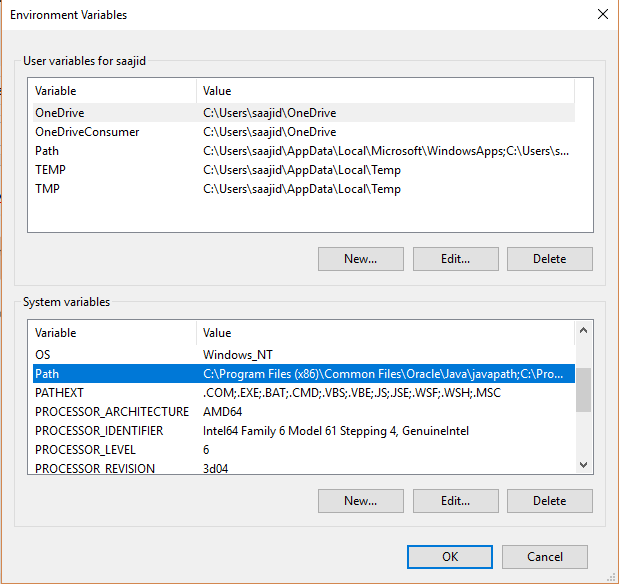Click Value column header in User variables
619x584 pixels.
(385, 91)
